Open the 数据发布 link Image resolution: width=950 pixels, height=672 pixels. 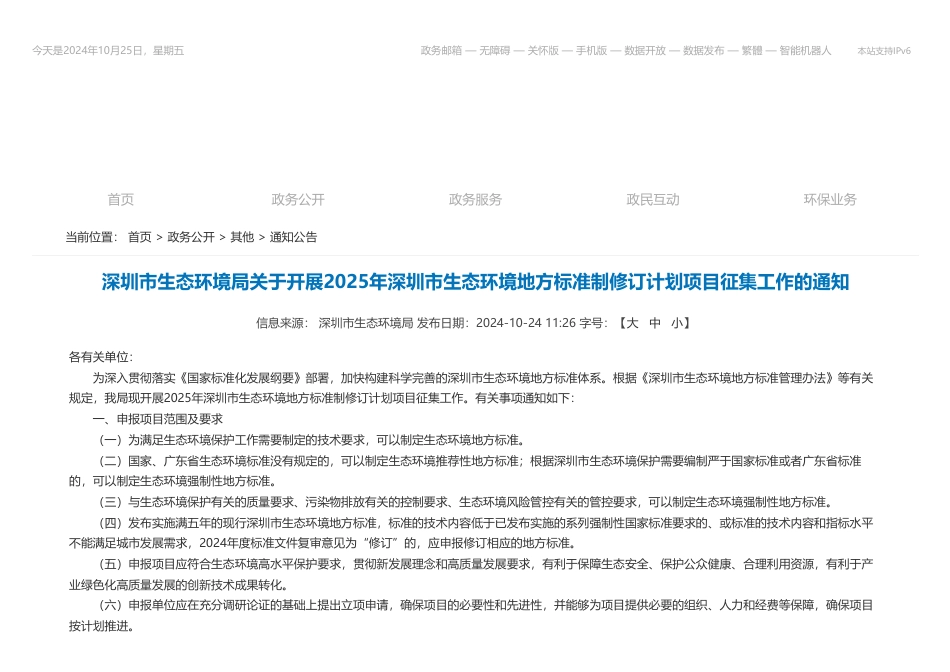coord(703,51)
